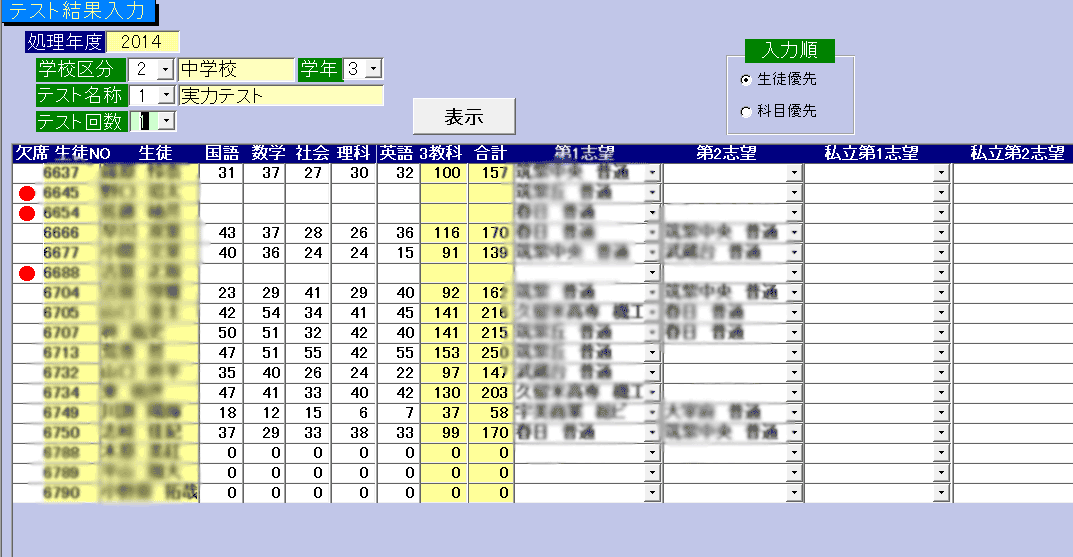Click the red absence marker for student 6645
This screenshot has width=1073, height=557.
(x=26, y=192)
